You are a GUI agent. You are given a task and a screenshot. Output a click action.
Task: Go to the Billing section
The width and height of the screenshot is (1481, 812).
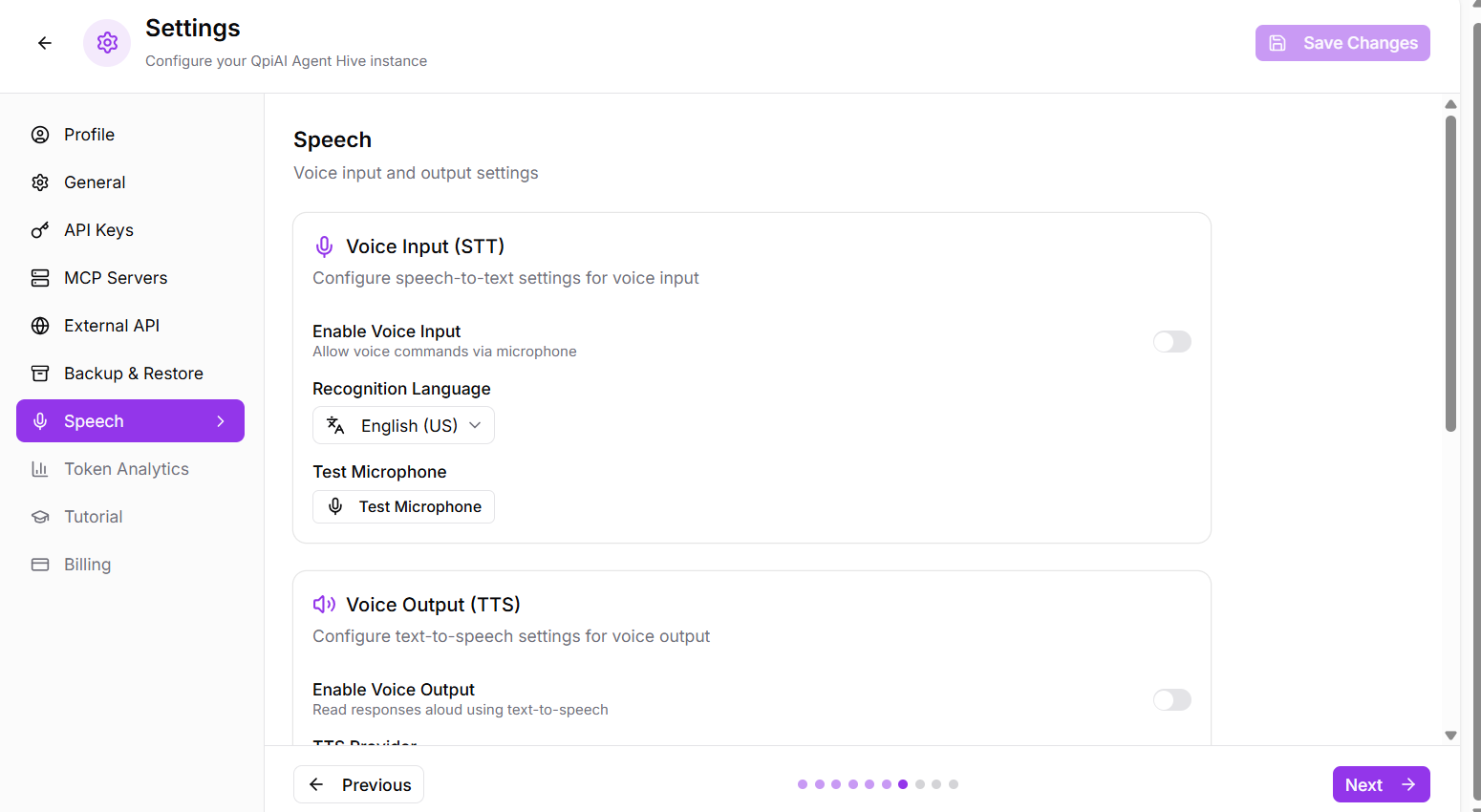pyautogui.click(x=87, y=565)
